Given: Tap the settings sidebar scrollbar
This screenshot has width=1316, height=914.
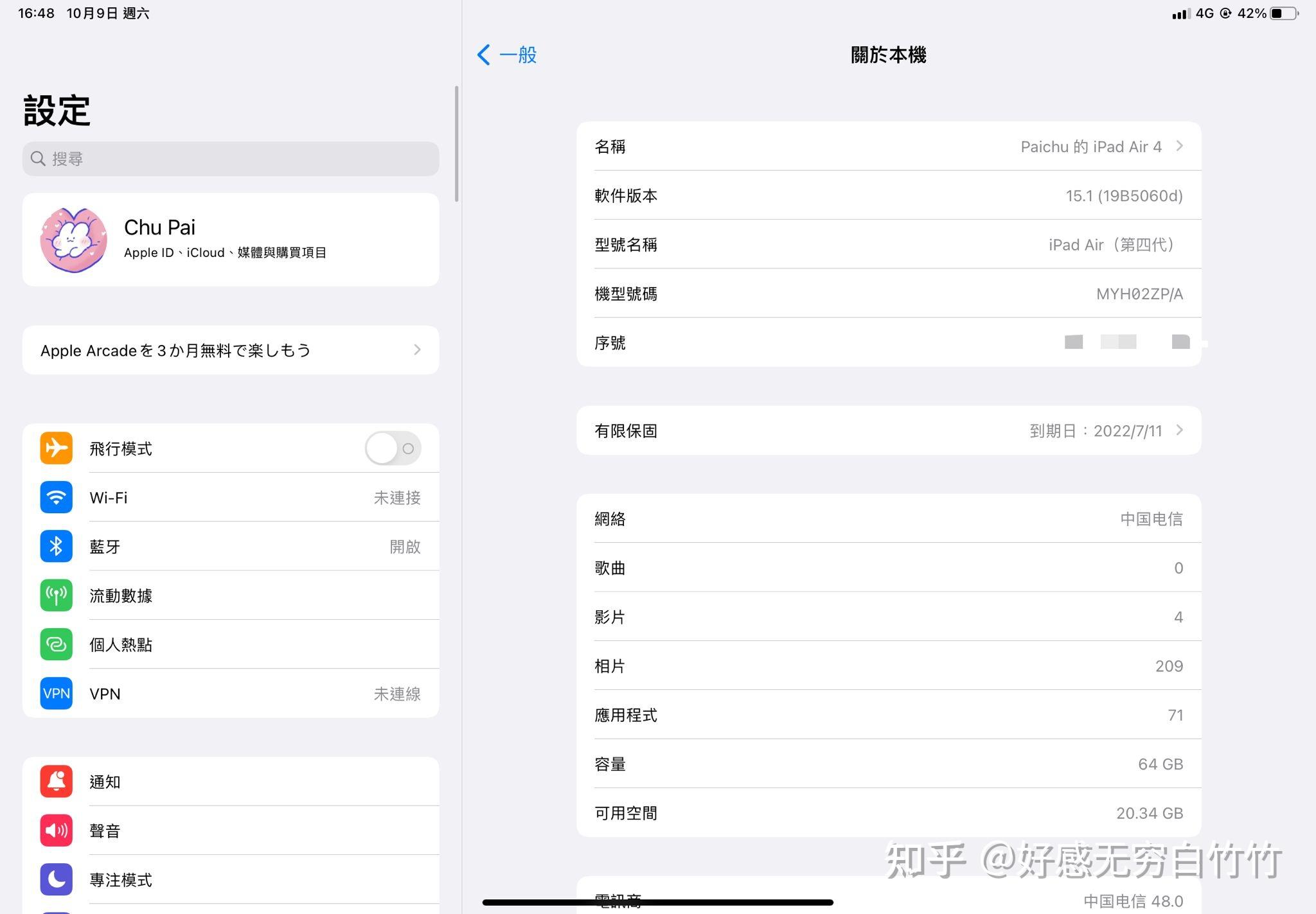Looking at the screenshot, I should pos(456,144).
